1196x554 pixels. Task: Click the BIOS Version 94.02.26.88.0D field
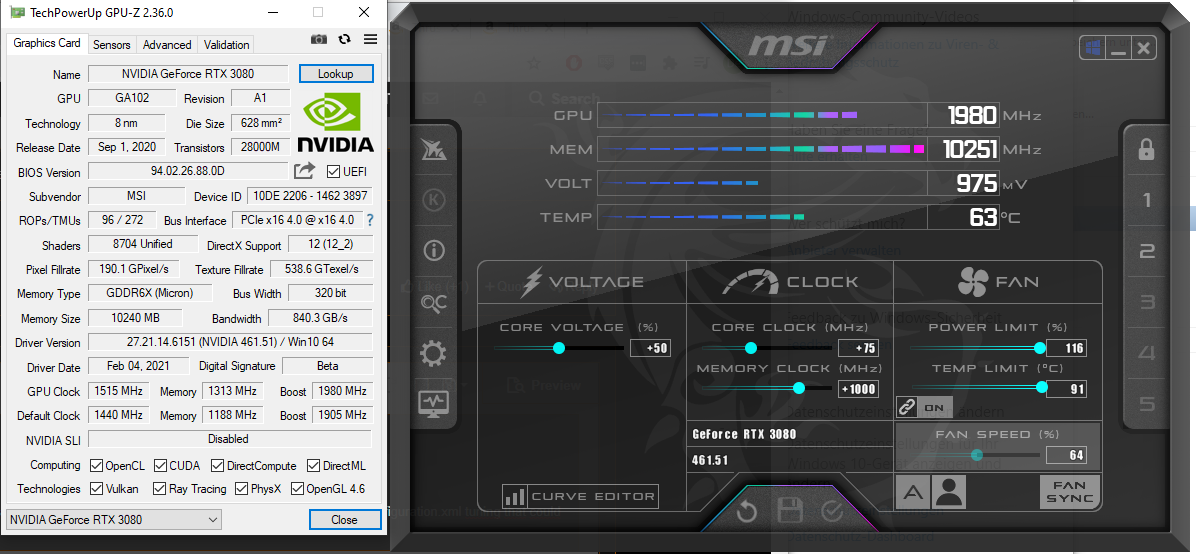[188, 172]
